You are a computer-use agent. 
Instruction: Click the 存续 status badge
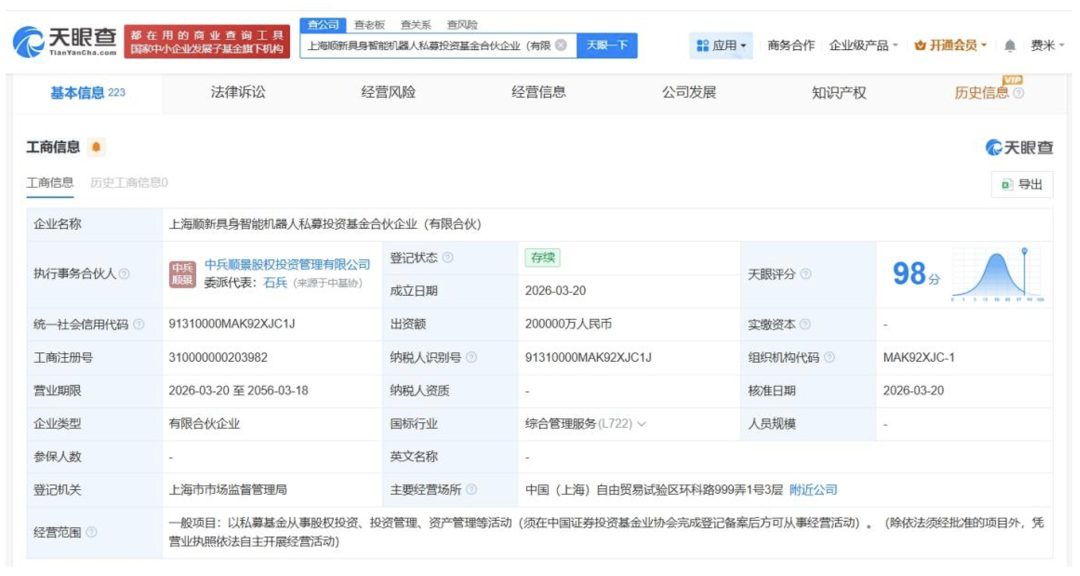(x=542, y=258)
